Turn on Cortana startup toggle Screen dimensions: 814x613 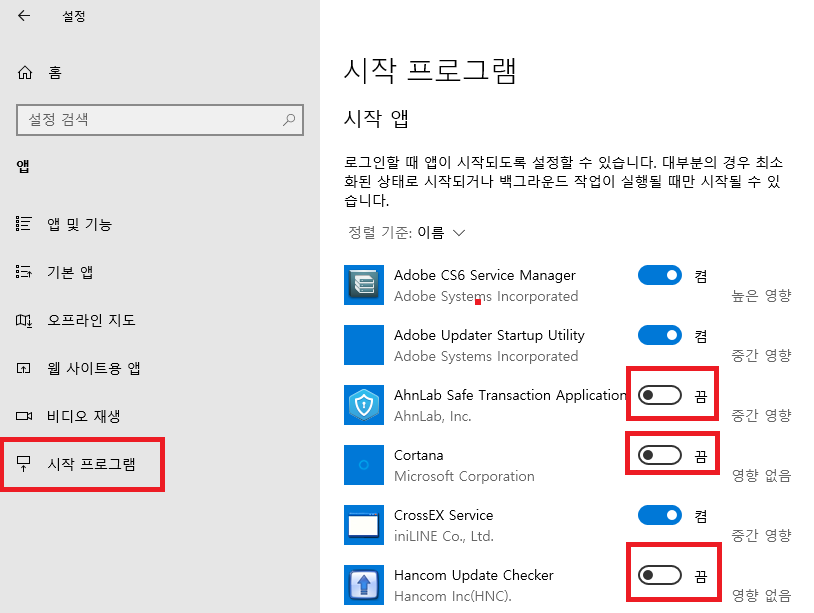click(x=660, y=455)
